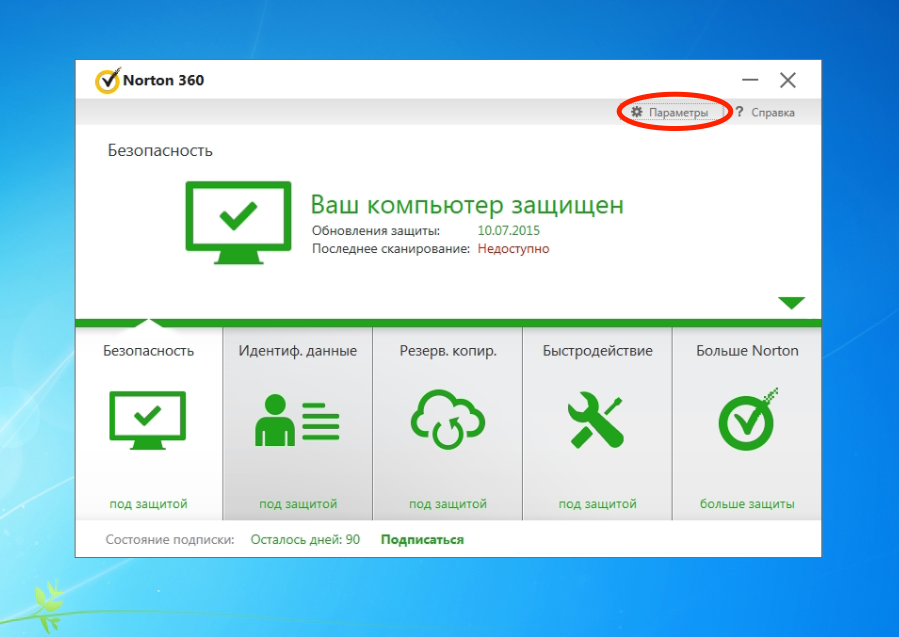899x637 pixels.
Task: Expand details with the green down arrow
Action: pyautogui.click(x=791, y=303)
